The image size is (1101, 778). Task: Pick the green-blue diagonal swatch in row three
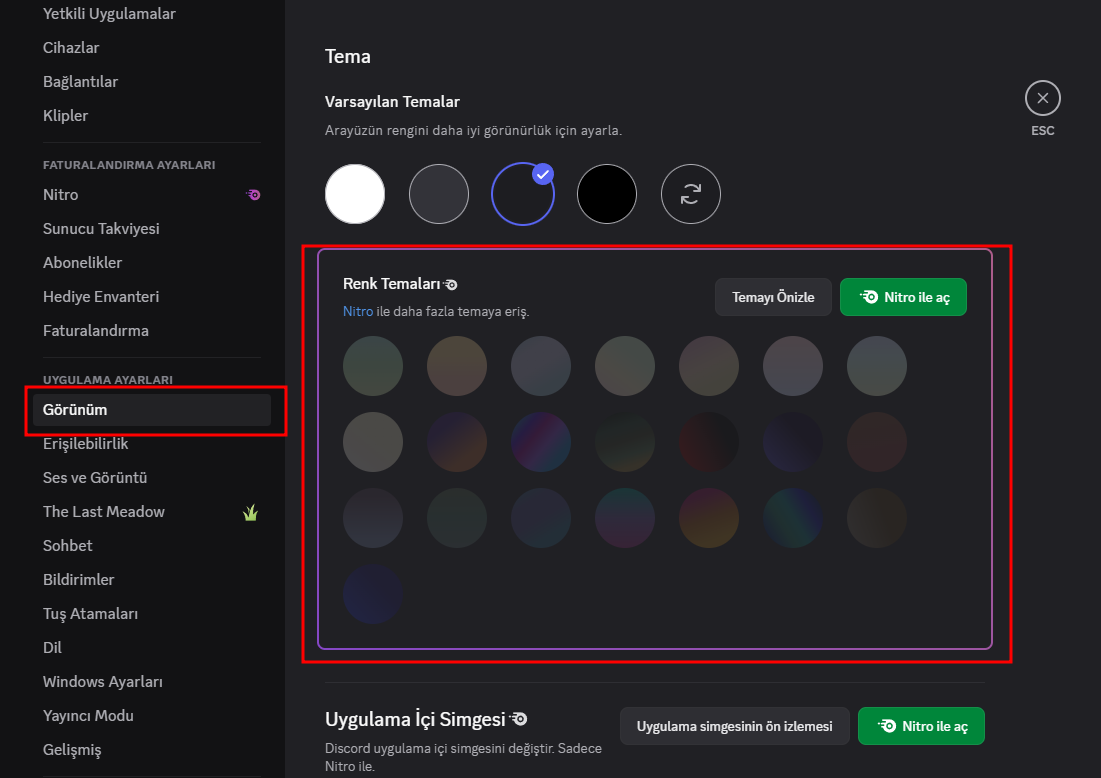pos(793,517)
